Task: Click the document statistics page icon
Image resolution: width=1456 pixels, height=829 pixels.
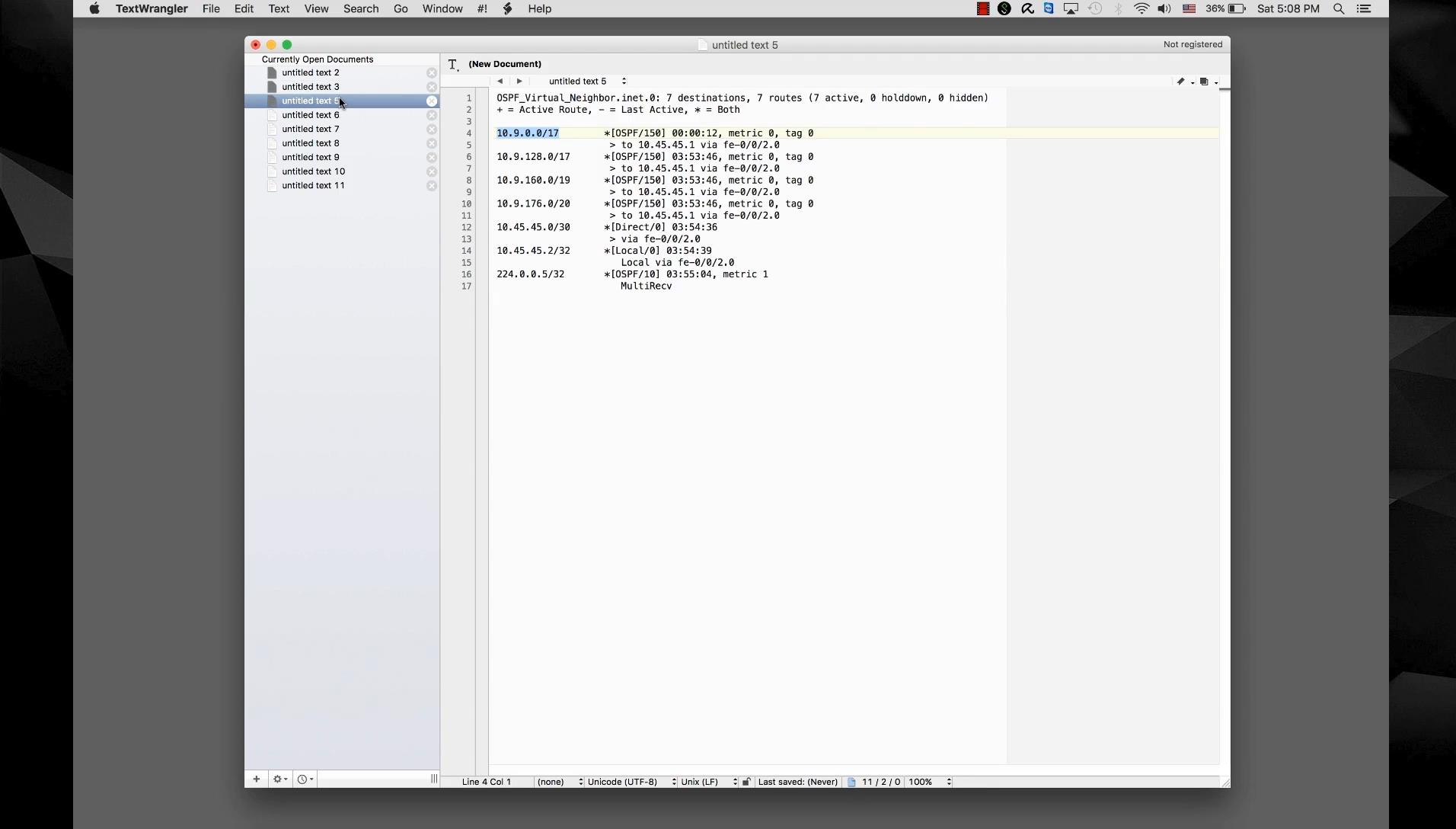Action: coord(851,782)
